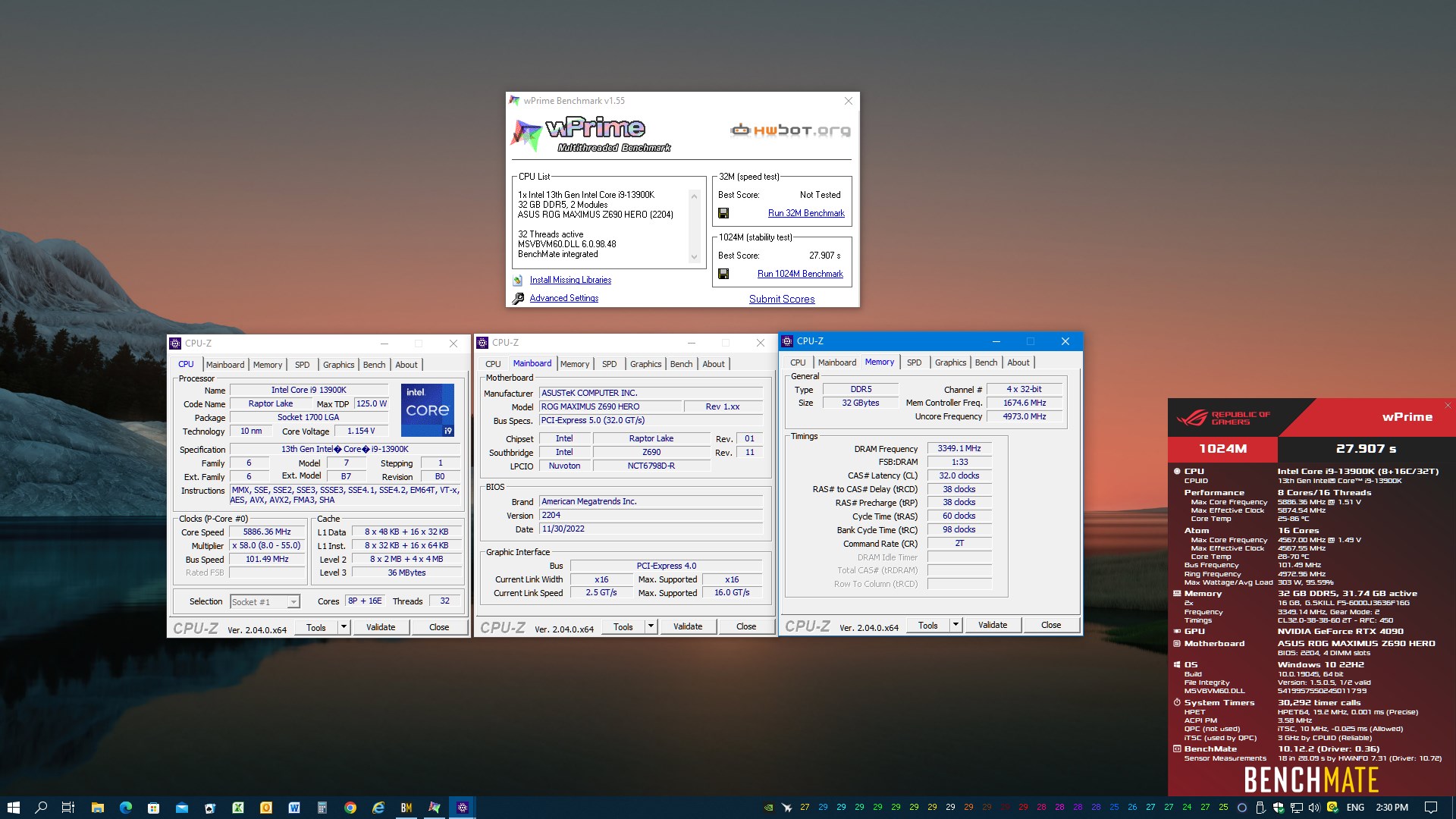Open File Explorer from the taskbar

[97, 808]
